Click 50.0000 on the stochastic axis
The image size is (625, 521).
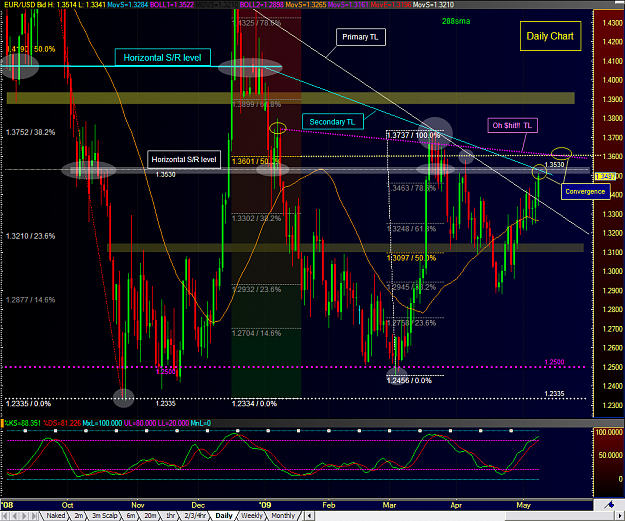click(610, 455)
